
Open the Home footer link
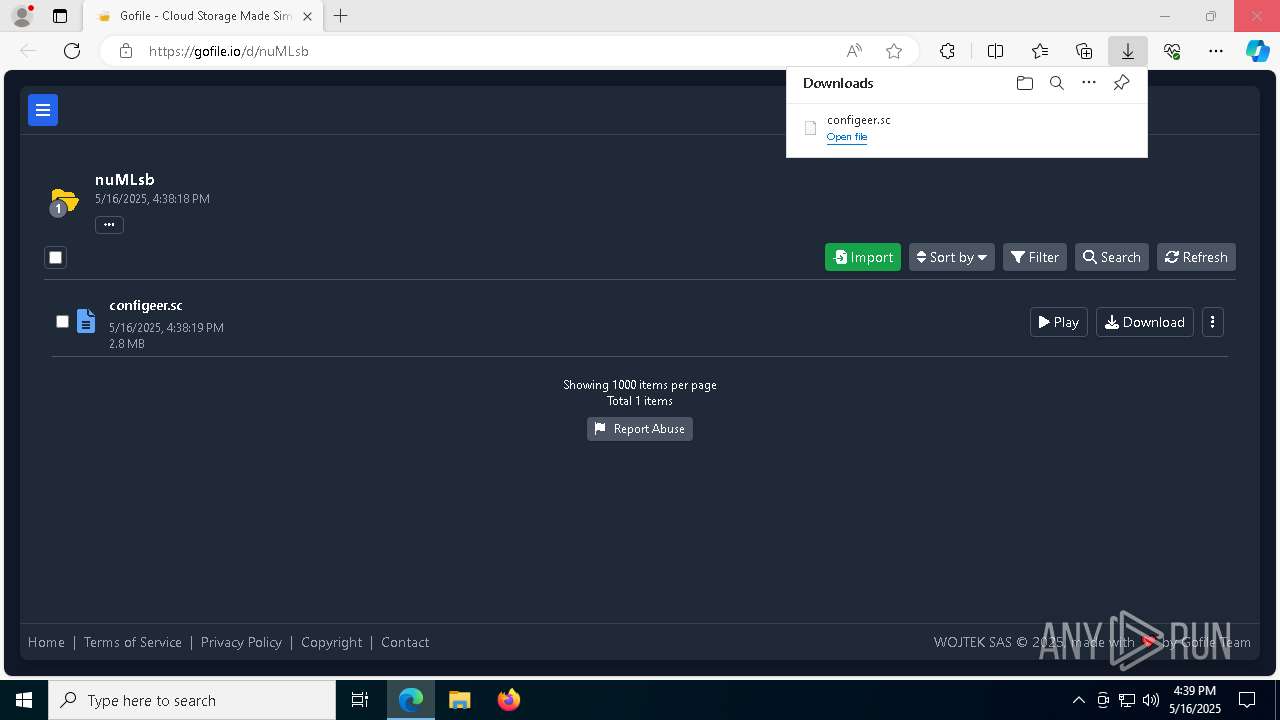[46, 642]
